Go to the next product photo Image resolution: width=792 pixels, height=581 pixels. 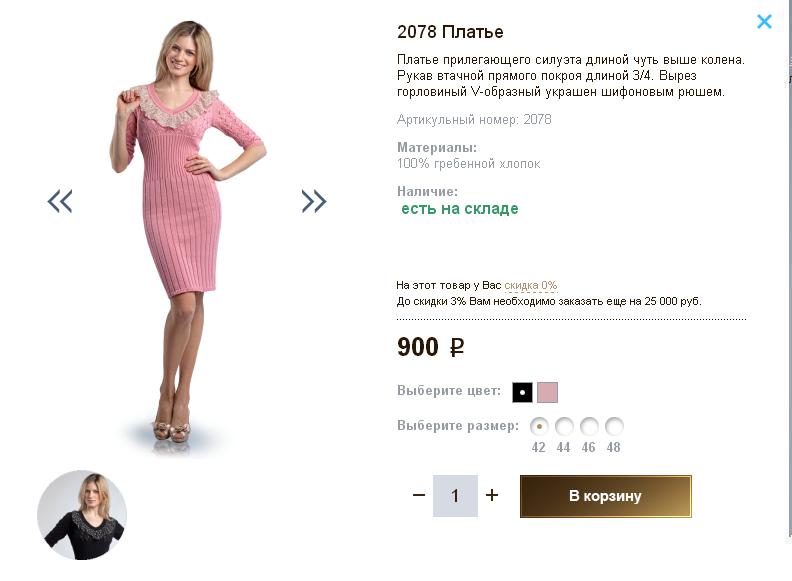[314, 202]
